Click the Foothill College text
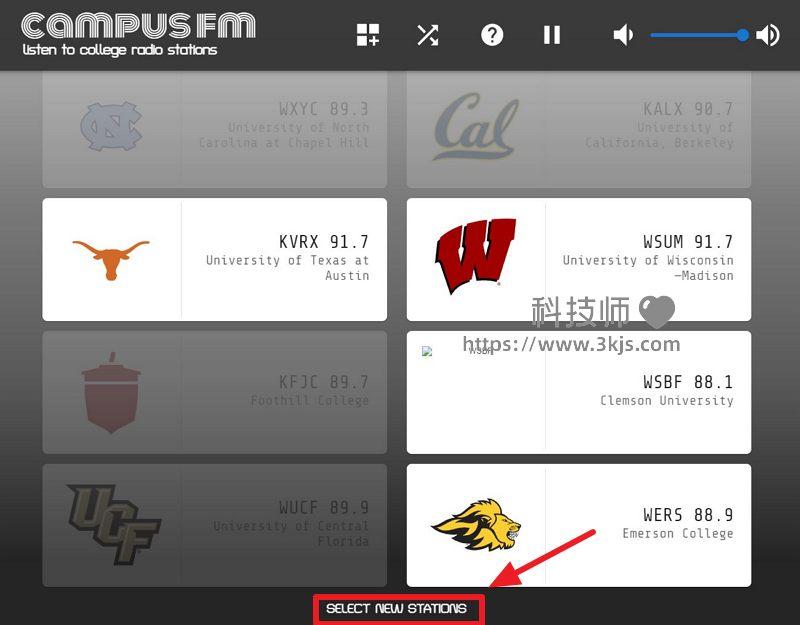Screen dimensions: 800x625 coord(310,401)
